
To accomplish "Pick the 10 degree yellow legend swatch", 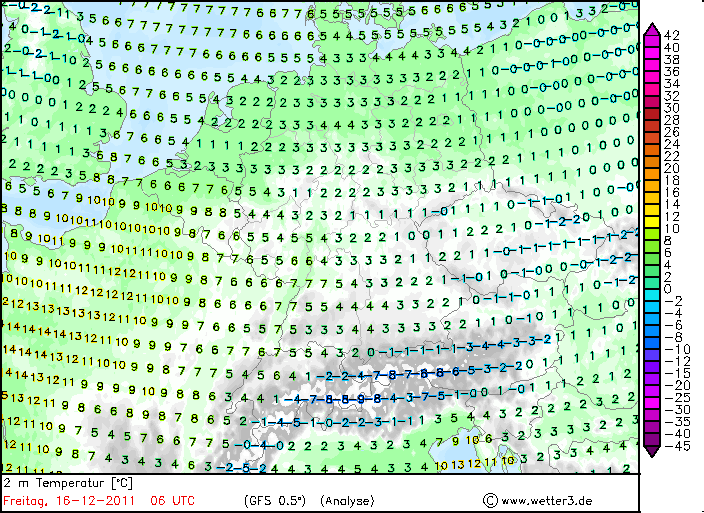I will coord(651,229).
